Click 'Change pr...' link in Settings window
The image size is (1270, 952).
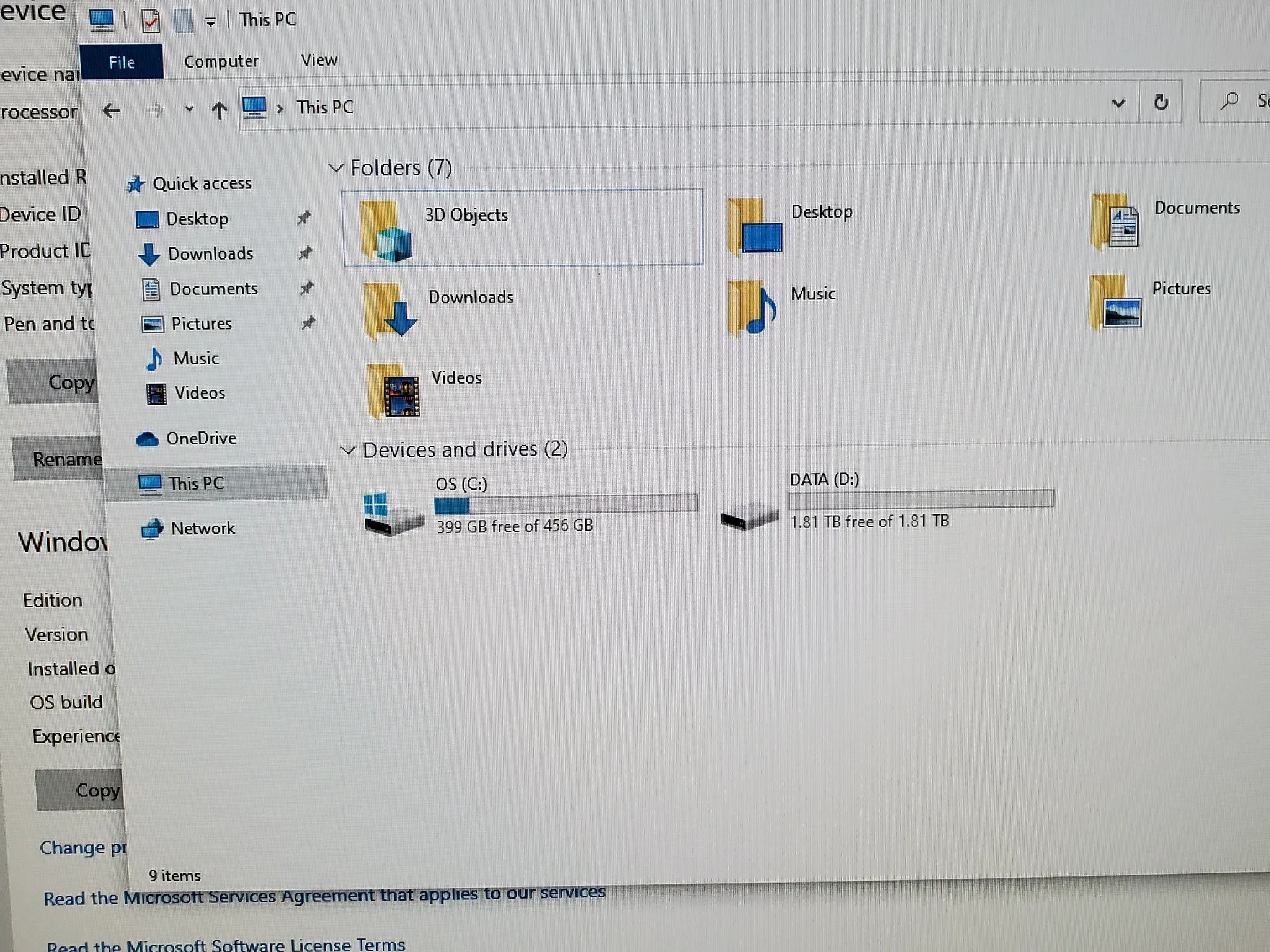click(83, 847)
